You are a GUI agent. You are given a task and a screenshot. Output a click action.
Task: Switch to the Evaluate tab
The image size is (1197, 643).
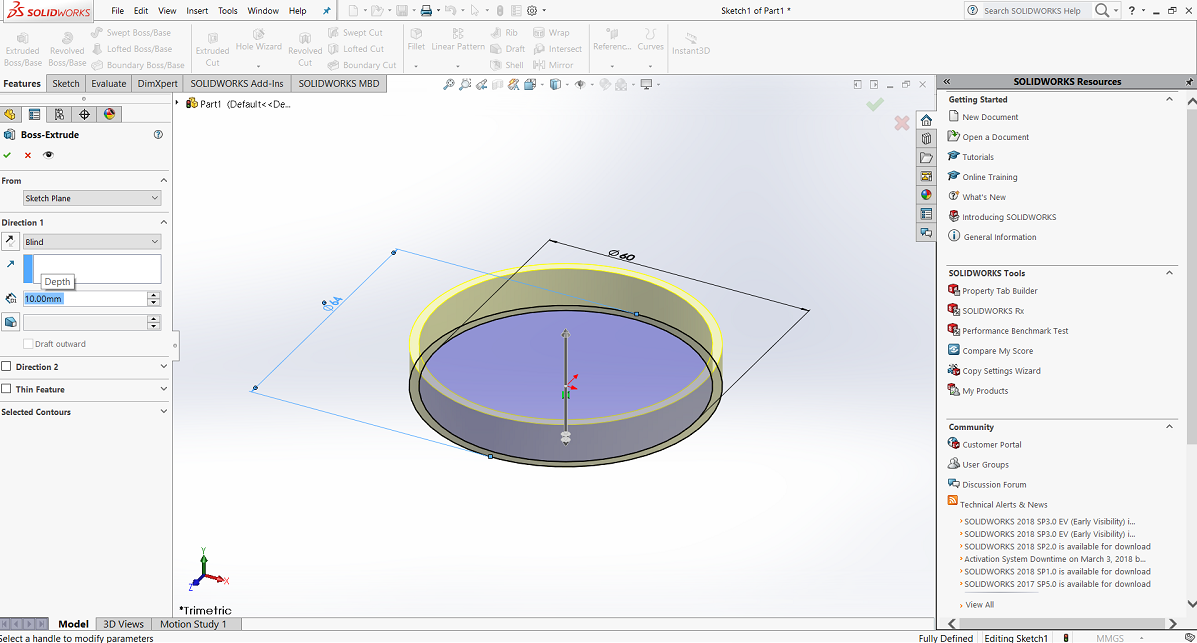point(108,83)
